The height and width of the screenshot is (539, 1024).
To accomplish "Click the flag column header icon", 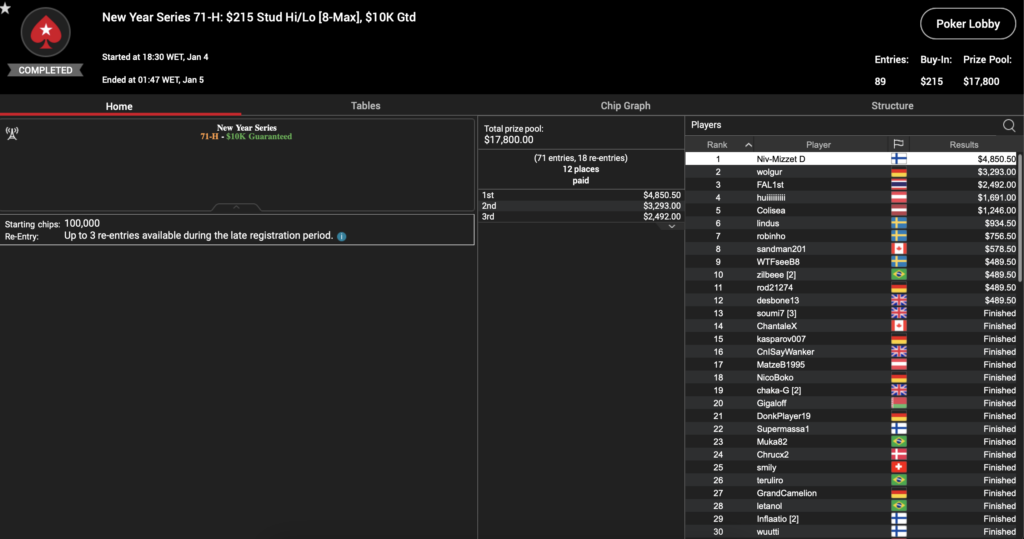I will pyautogui.click(x=897, y=145).
